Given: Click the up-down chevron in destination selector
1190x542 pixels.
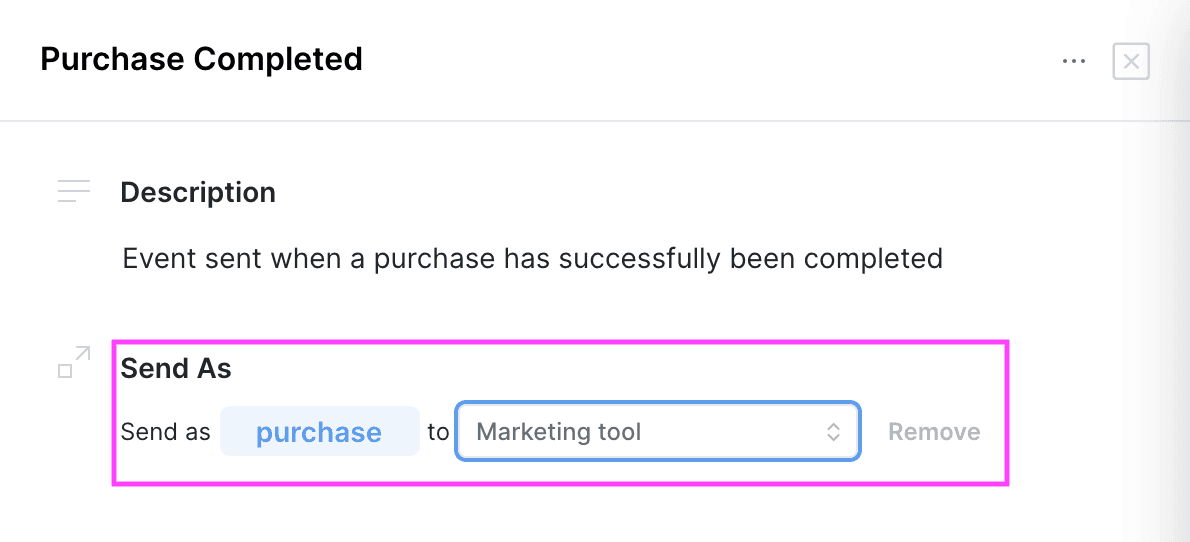Looking at the screenshot, I should point(833,432).
